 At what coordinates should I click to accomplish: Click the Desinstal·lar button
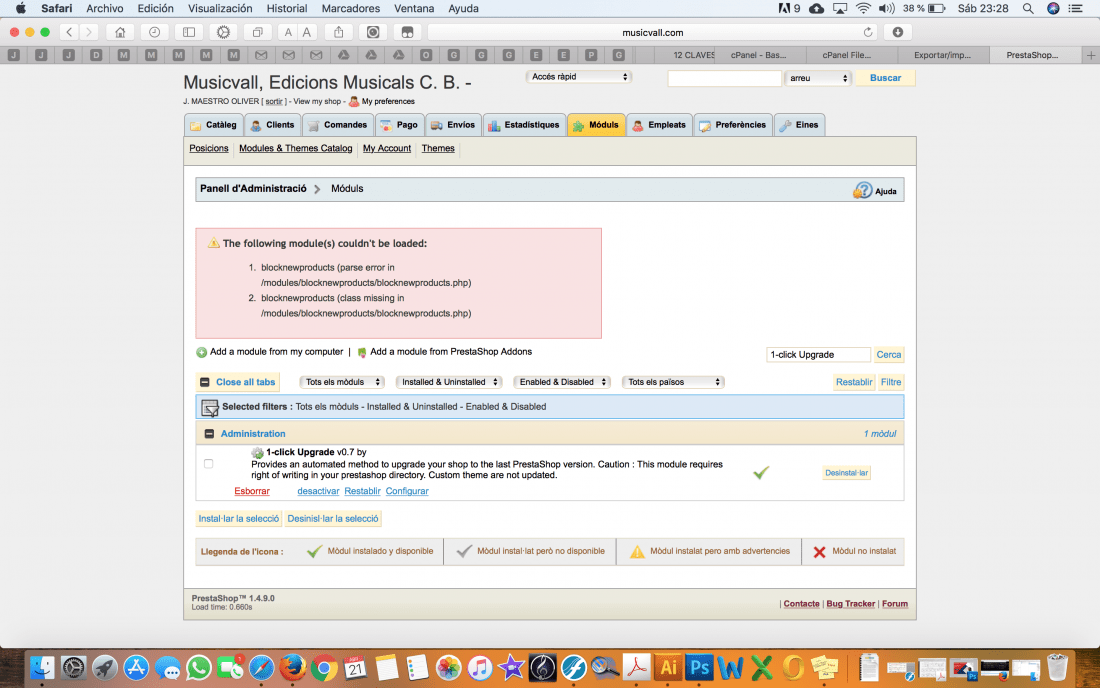[x=847, y=473]
